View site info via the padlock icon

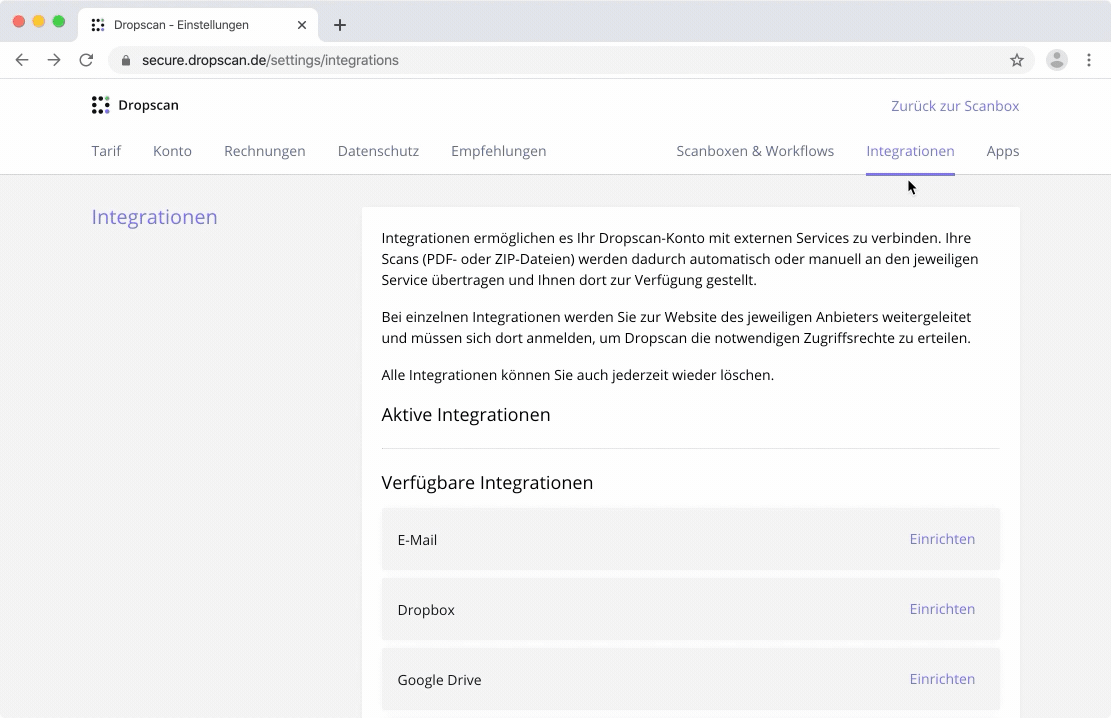tap(126, 60)
